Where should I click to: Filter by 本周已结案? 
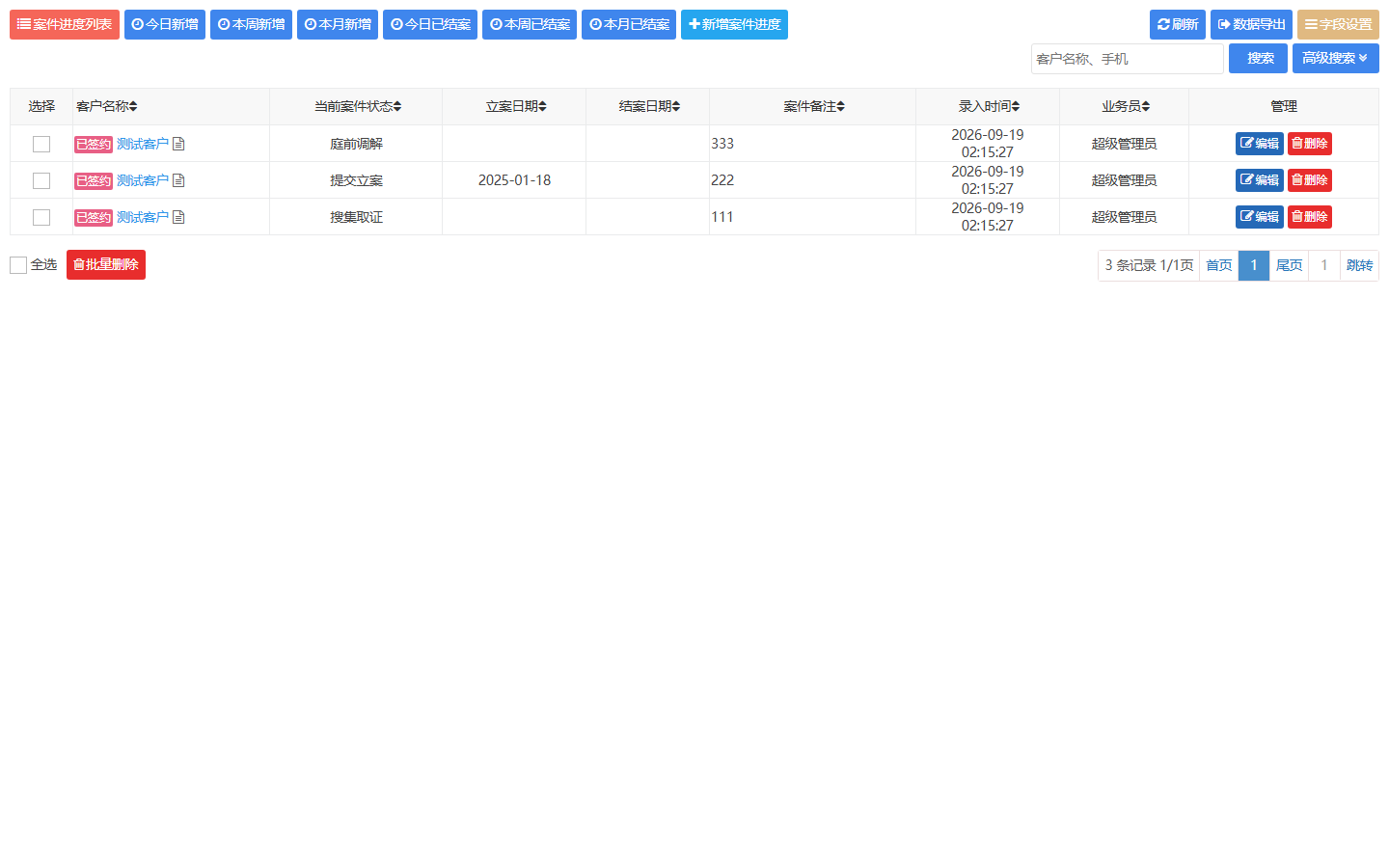[530, 24]
